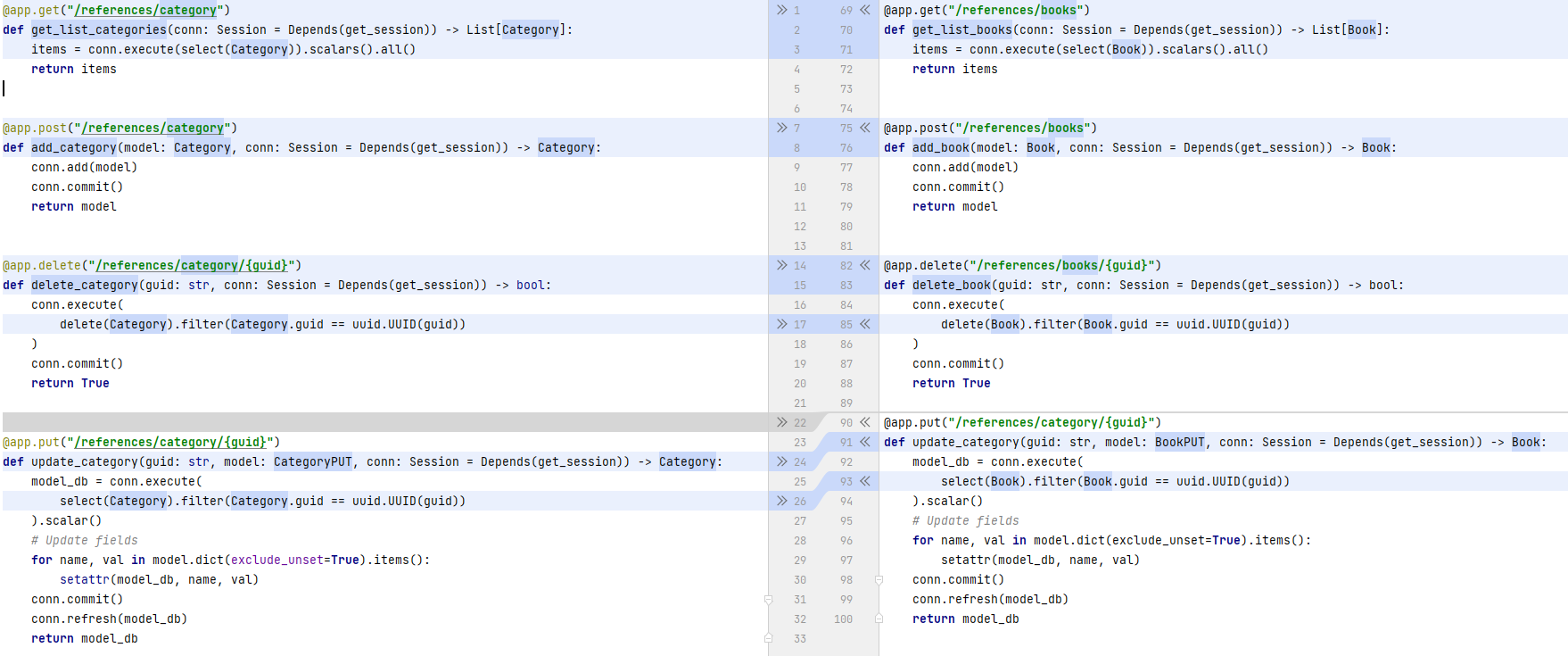The height and width of the screenshot is (656, 1568).
Task: Click the delete_book function name
Action: (x=952, y=285)
